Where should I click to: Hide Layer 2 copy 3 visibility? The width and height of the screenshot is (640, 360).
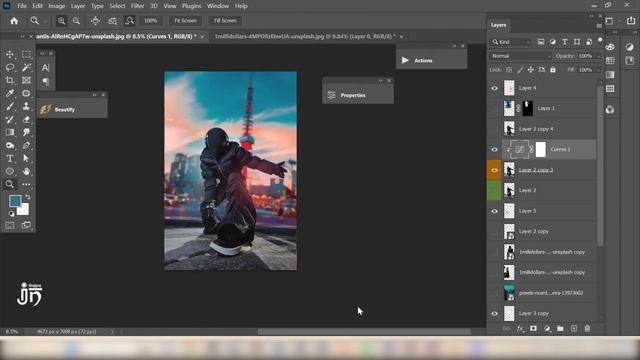494,170
